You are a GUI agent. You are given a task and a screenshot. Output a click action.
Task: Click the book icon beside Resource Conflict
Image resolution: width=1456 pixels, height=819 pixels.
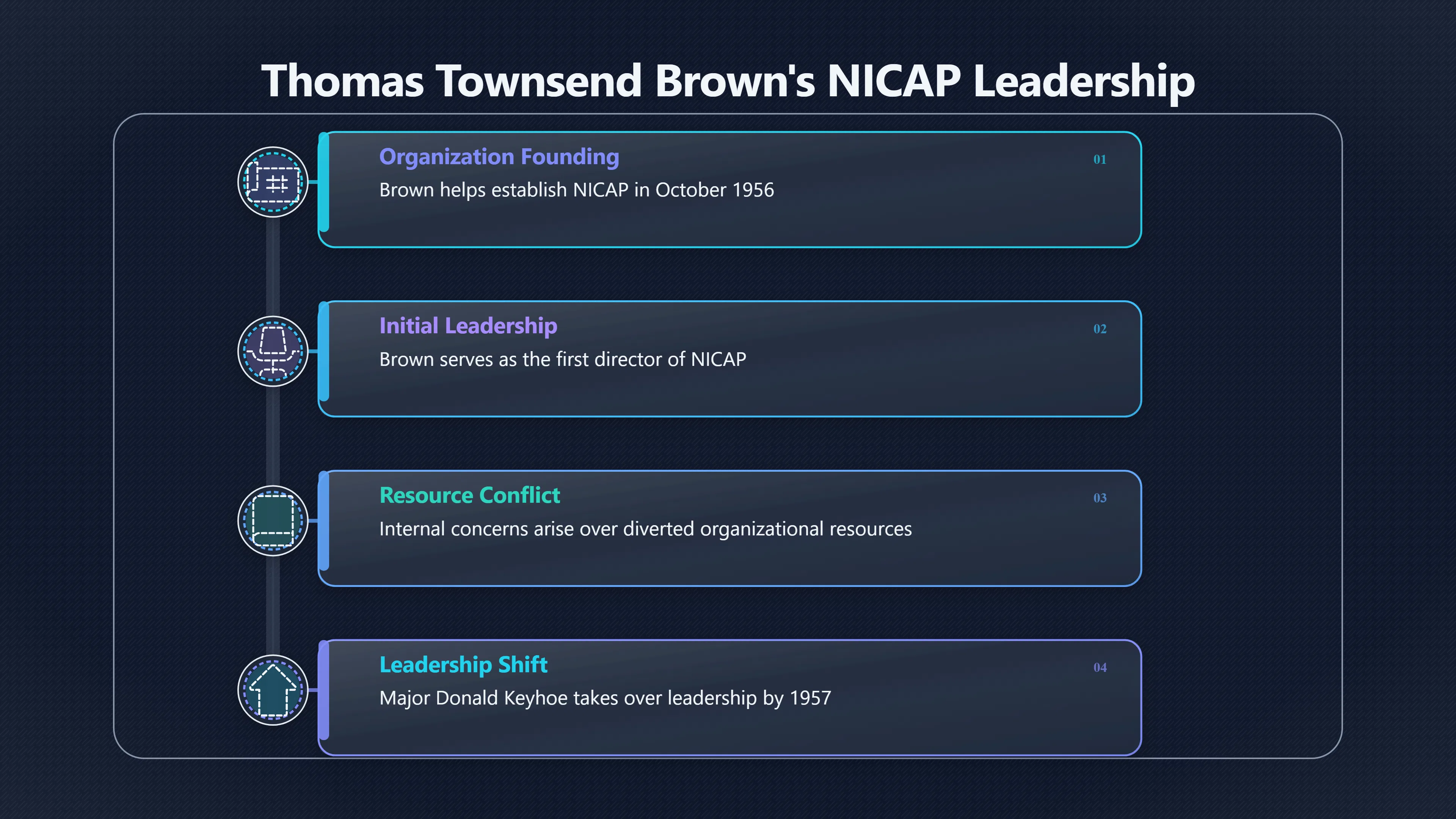pyautogui.click(x=273, y=521)
